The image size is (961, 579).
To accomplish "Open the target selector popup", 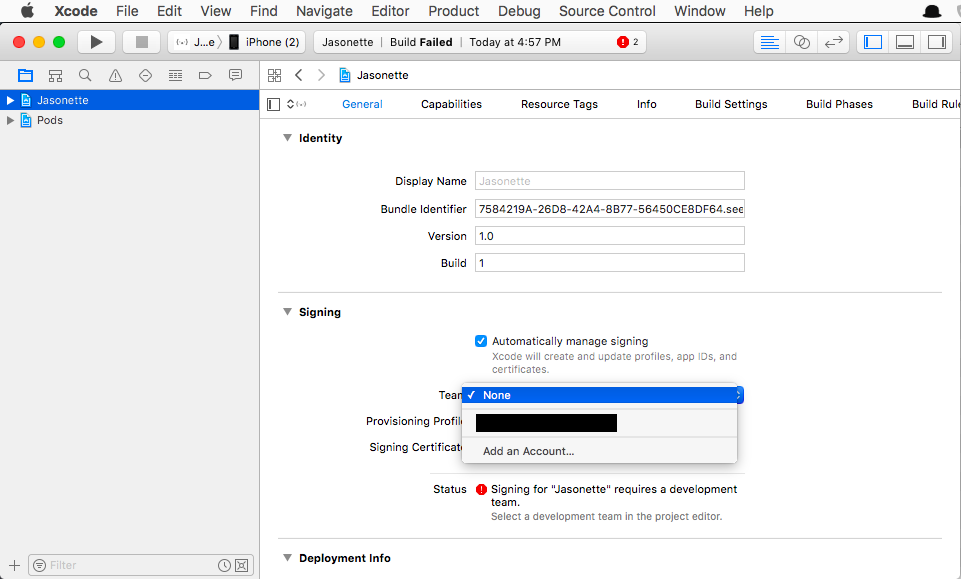I will 297,104.
